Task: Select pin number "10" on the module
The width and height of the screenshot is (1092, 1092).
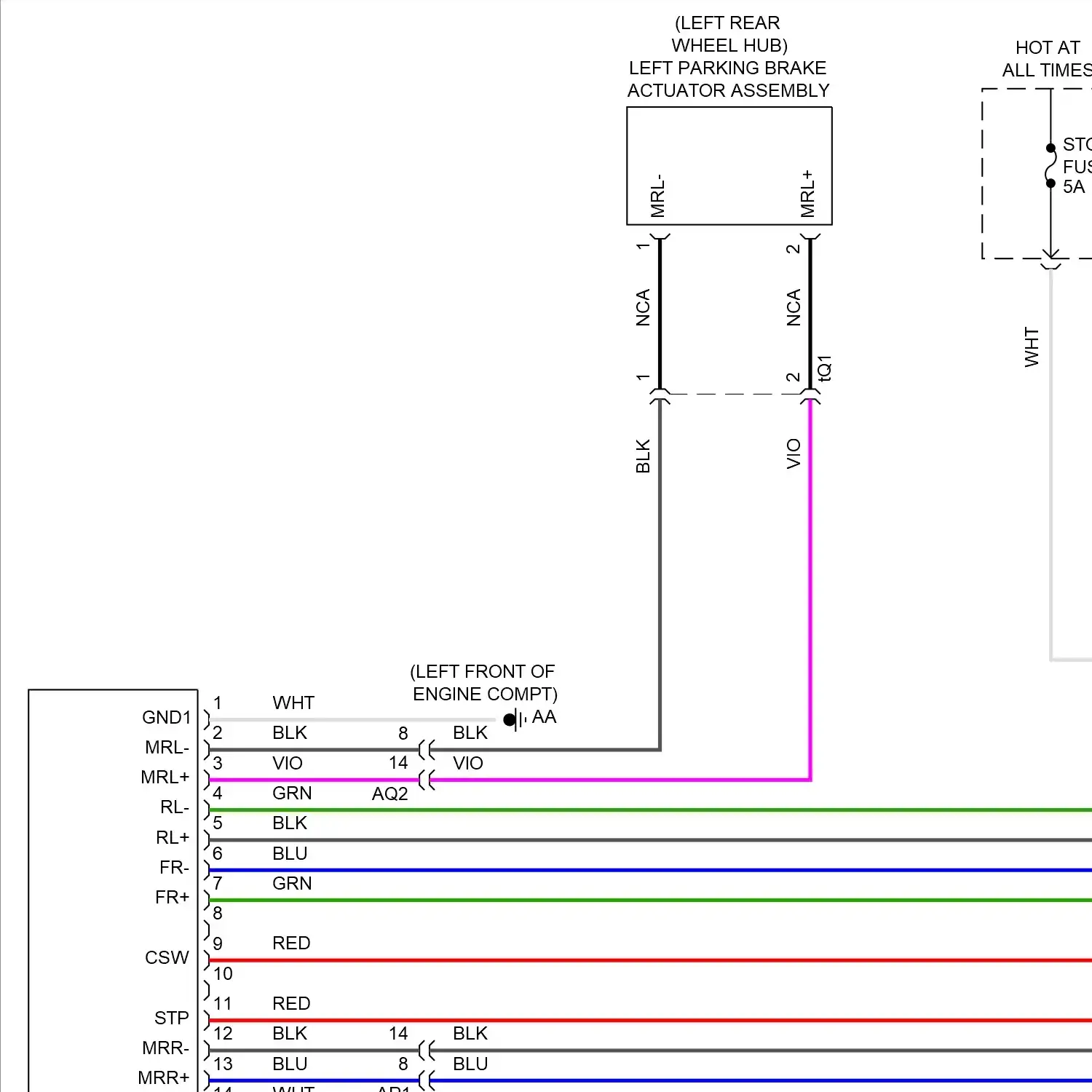Action: [x=223, y=974]
